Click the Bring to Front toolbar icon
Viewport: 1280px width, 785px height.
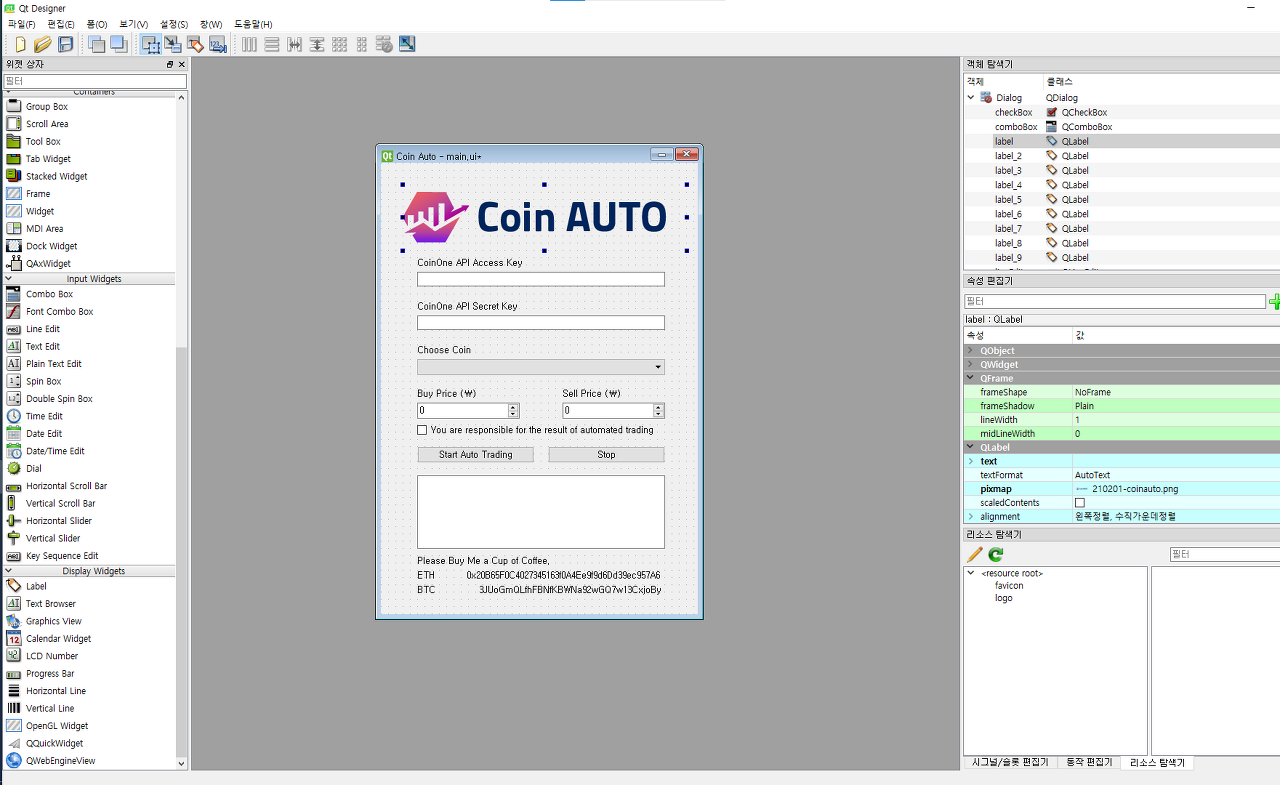118,44
